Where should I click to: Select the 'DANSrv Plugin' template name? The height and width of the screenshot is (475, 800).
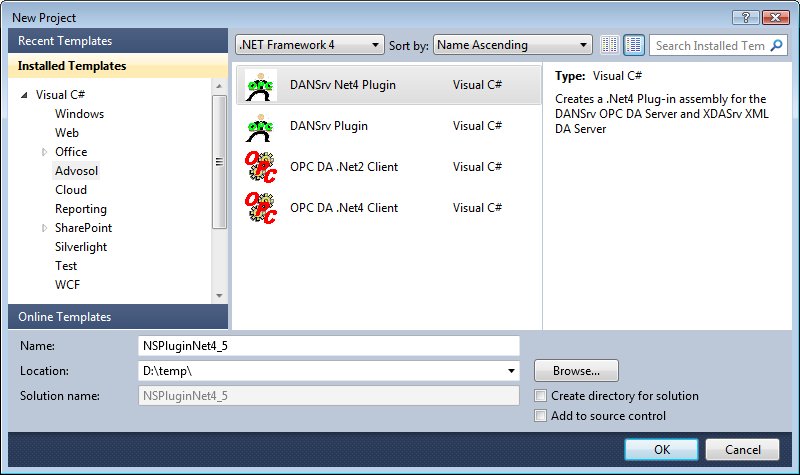(x=329, y=126)
